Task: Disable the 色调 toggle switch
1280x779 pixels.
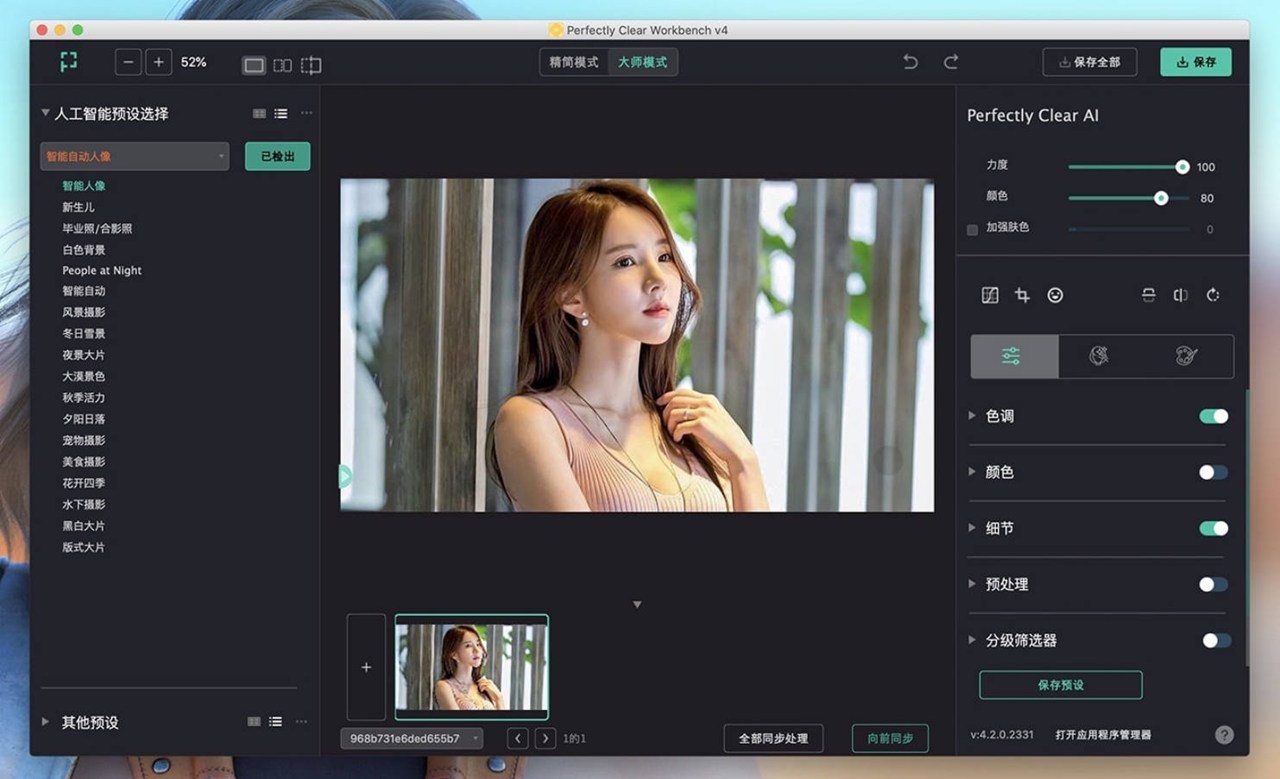Action: click(1213, 416)
